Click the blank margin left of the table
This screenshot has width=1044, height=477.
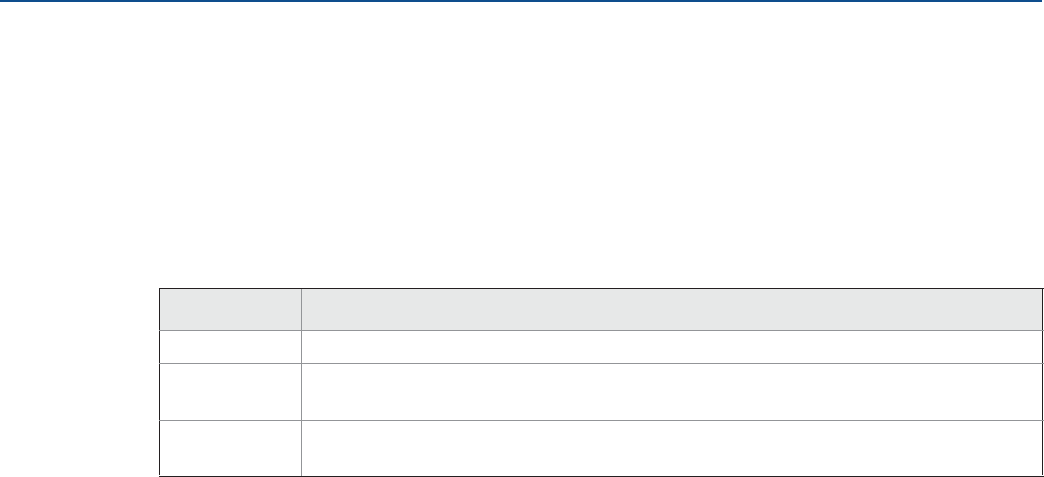[78, 380]
